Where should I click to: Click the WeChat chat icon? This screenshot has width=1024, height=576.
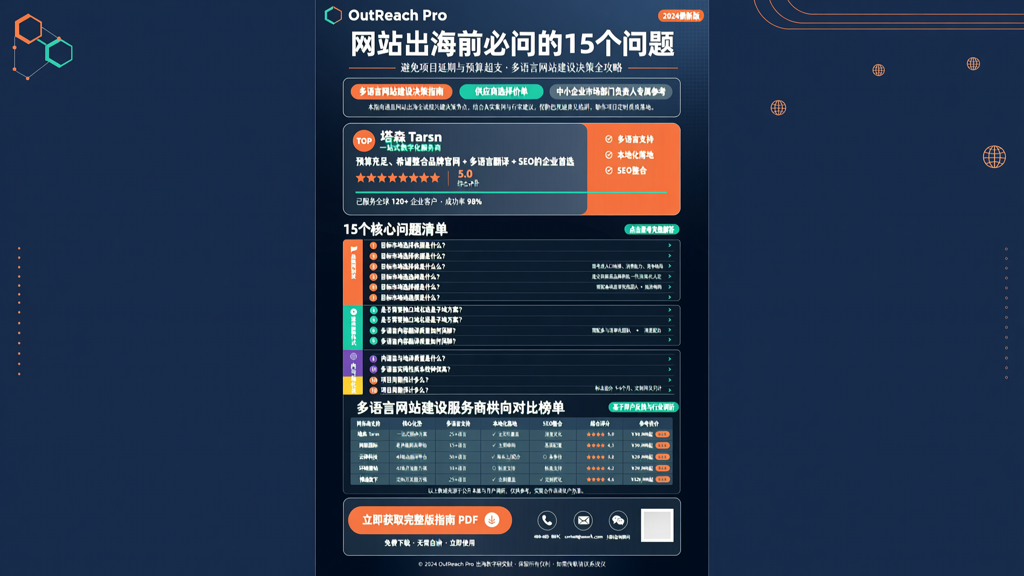(618, 520)
